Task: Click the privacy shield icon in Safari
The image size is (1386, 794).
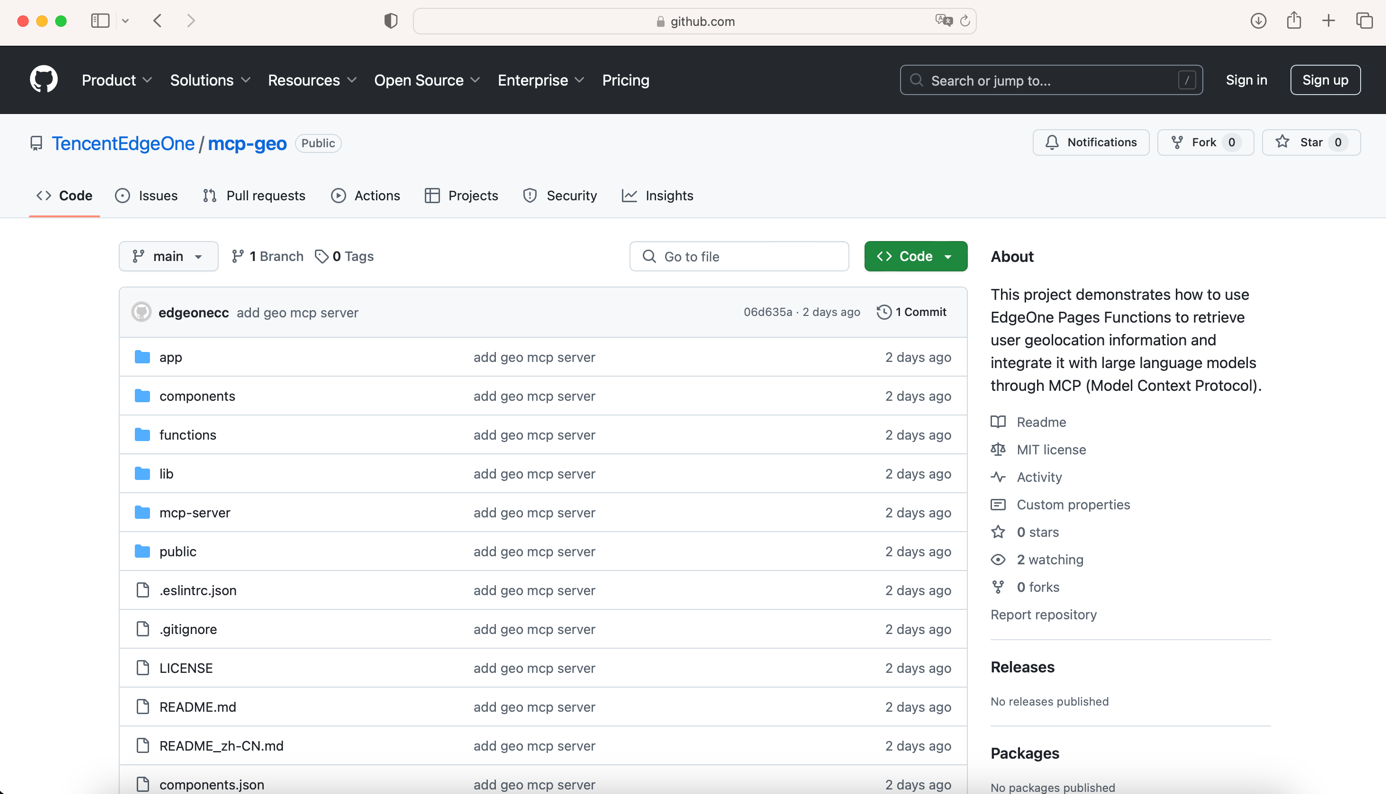Action: coord(391,21)
